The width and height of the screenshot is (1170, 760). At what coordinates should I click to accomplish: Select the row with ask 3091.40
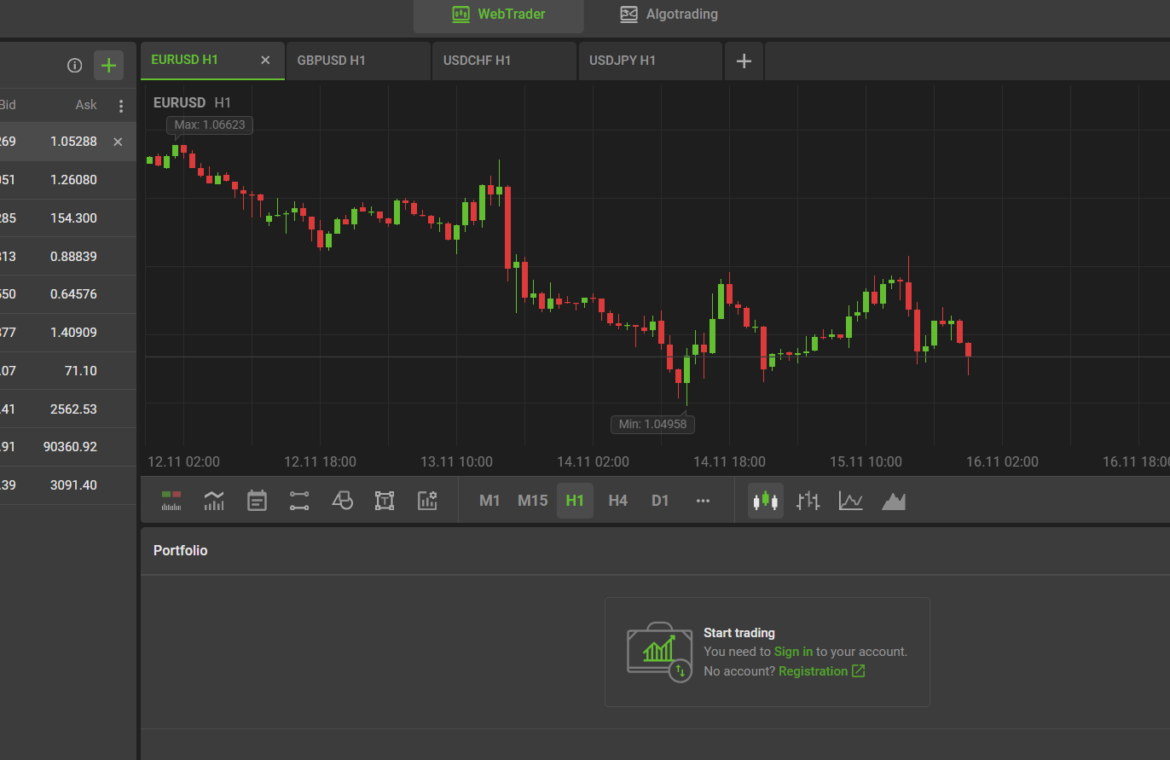(68, 486)
